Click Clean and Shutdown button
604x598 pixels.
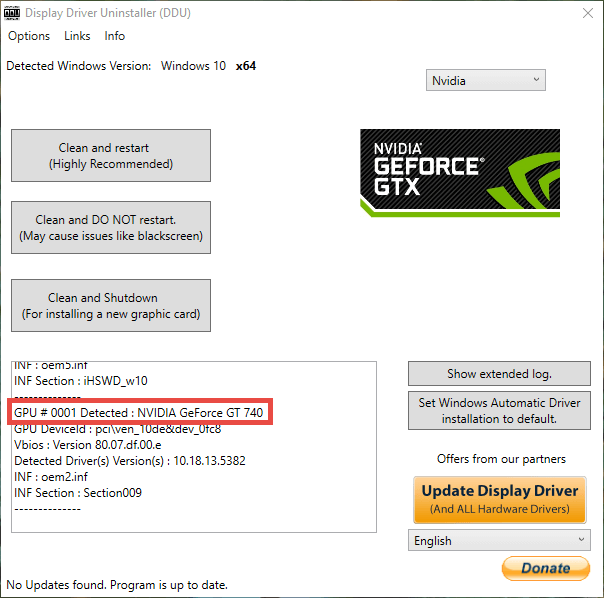pos(111,306)
